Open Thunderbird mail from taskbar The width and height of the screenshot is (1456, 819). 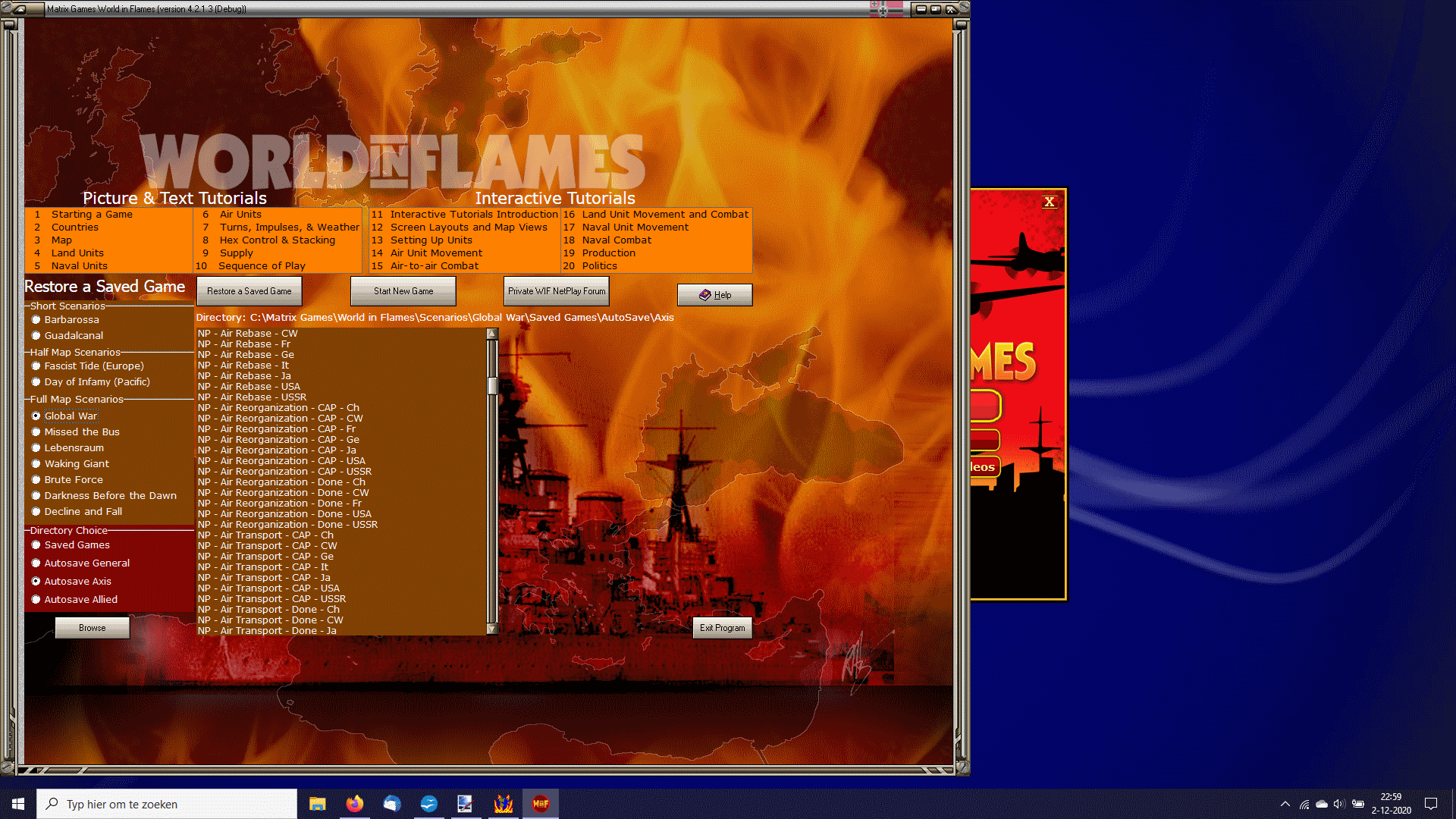coord(391,804)
